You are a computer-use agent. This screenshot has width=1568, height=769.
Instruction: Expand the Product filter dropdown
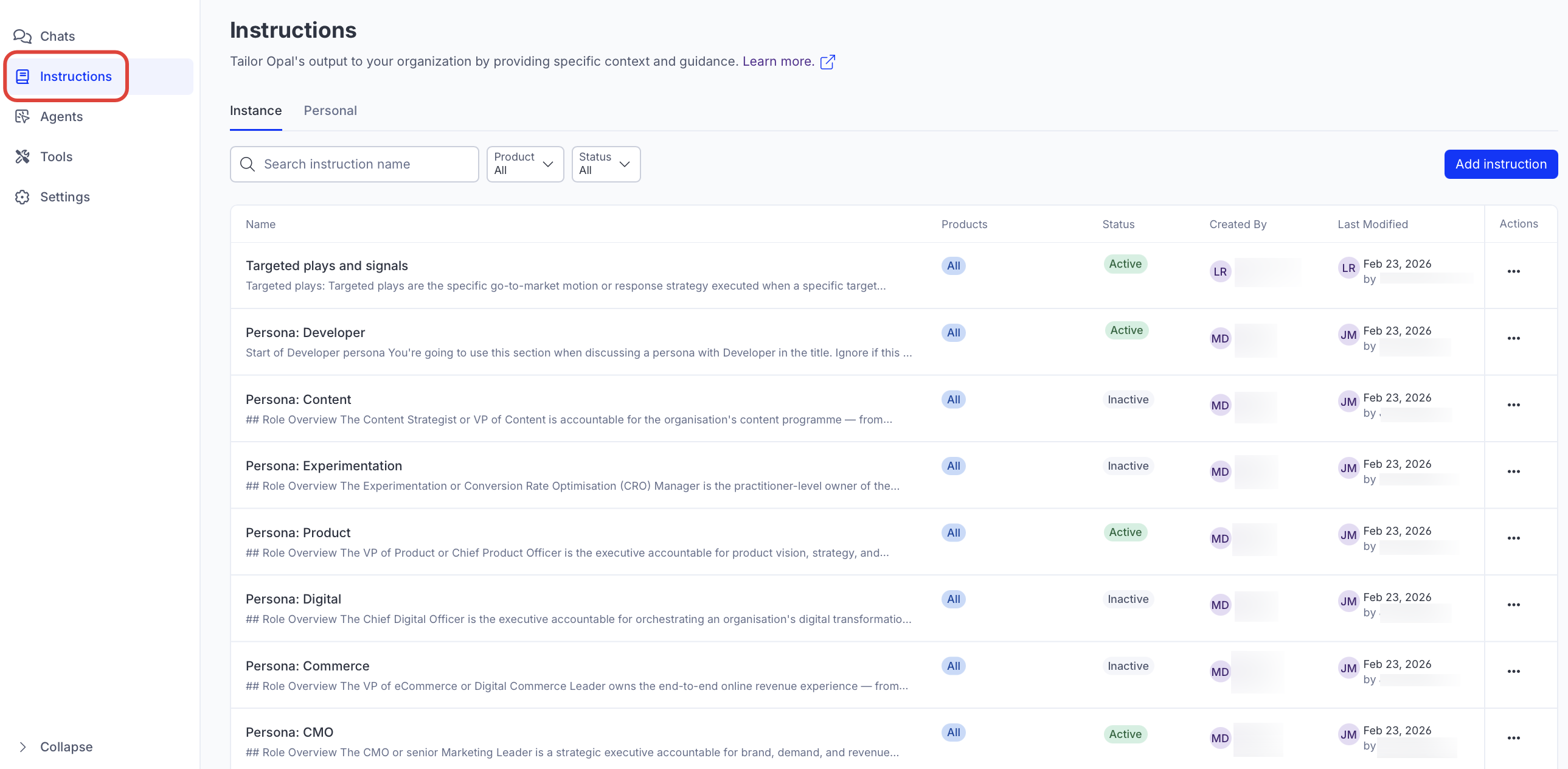point(525,164)
